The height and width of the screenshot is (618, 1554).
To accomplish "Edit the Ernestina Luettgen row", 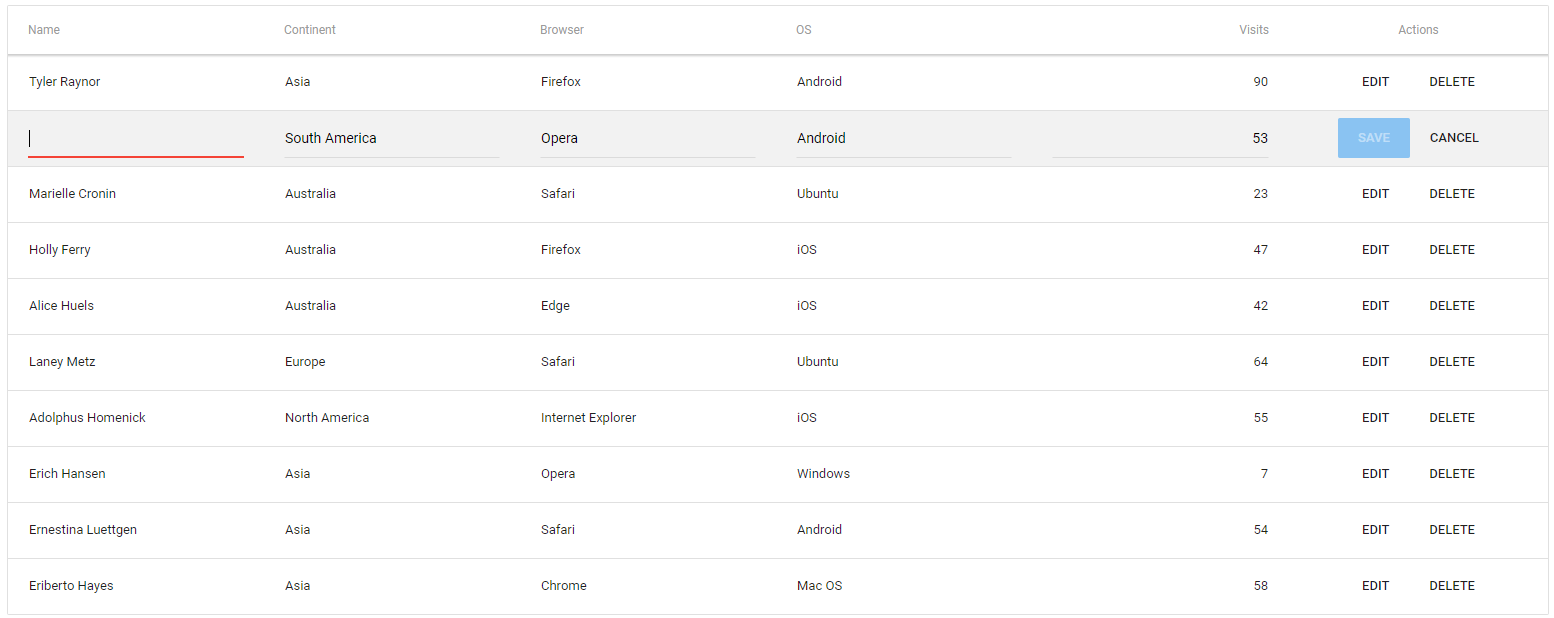I will click(x=1375, y=530).
